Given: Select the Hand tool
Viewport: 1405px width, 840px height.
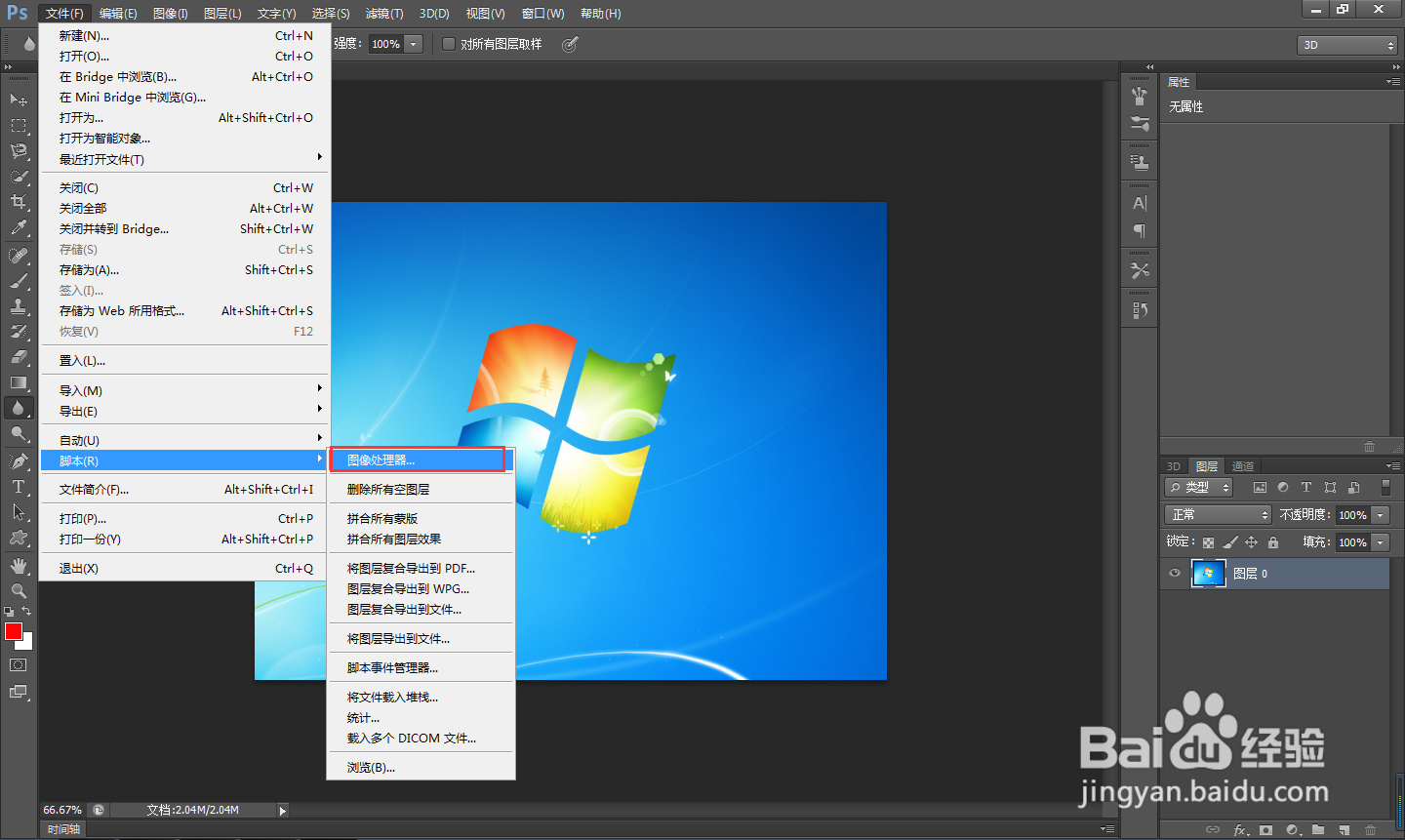Looking at the screenshot, I should coord(19,566).
